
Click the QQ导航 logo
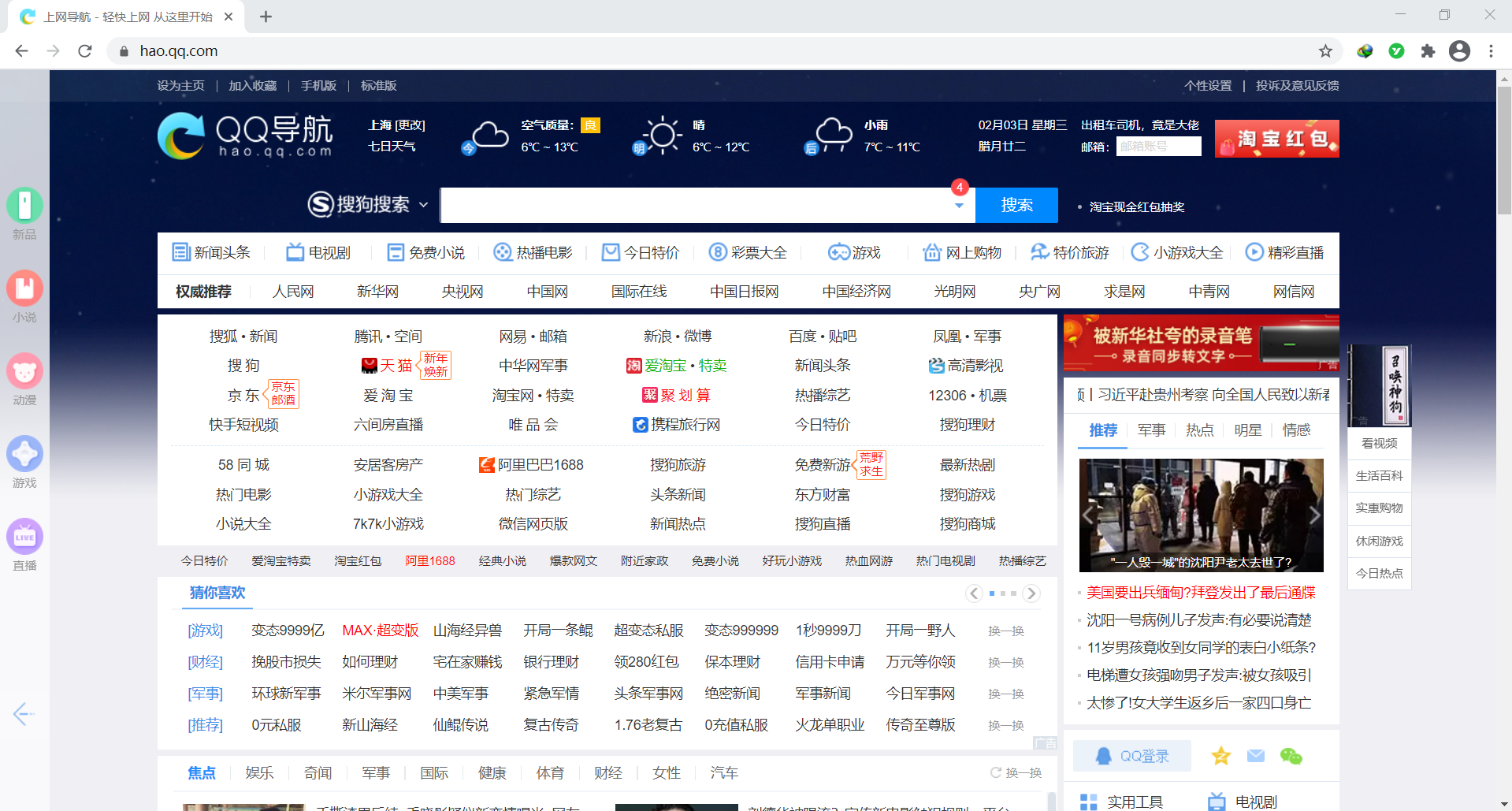point(246,136)
